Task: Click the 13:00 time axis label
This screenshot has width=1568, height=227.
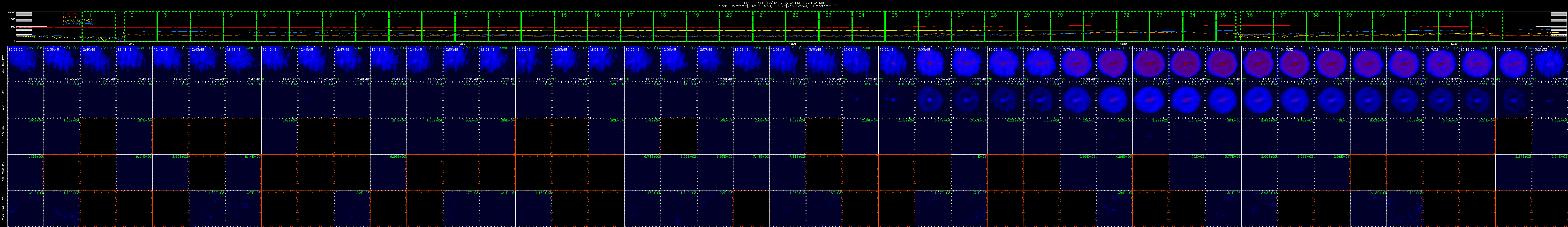Action: coord(792,44)
